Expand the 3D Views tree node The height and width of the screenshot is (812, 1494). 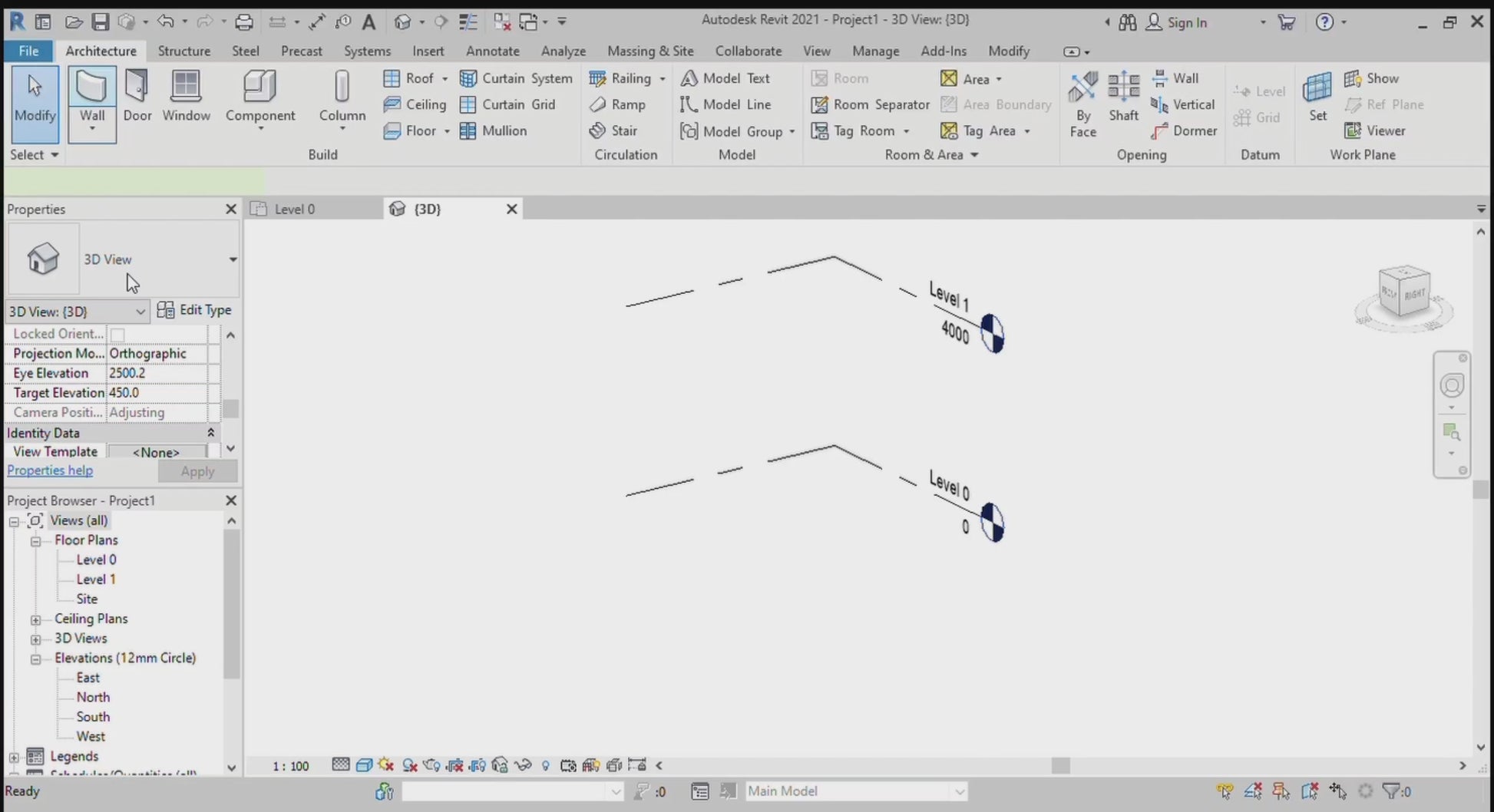35,639
